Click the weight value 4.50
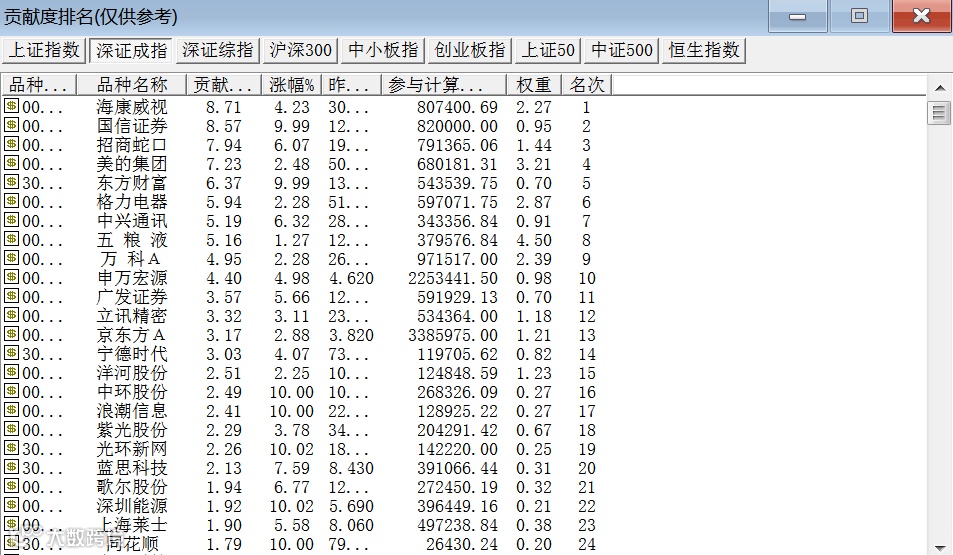Image resolution: width=953 pixels, height=555 pixels. tap(534, 240)
